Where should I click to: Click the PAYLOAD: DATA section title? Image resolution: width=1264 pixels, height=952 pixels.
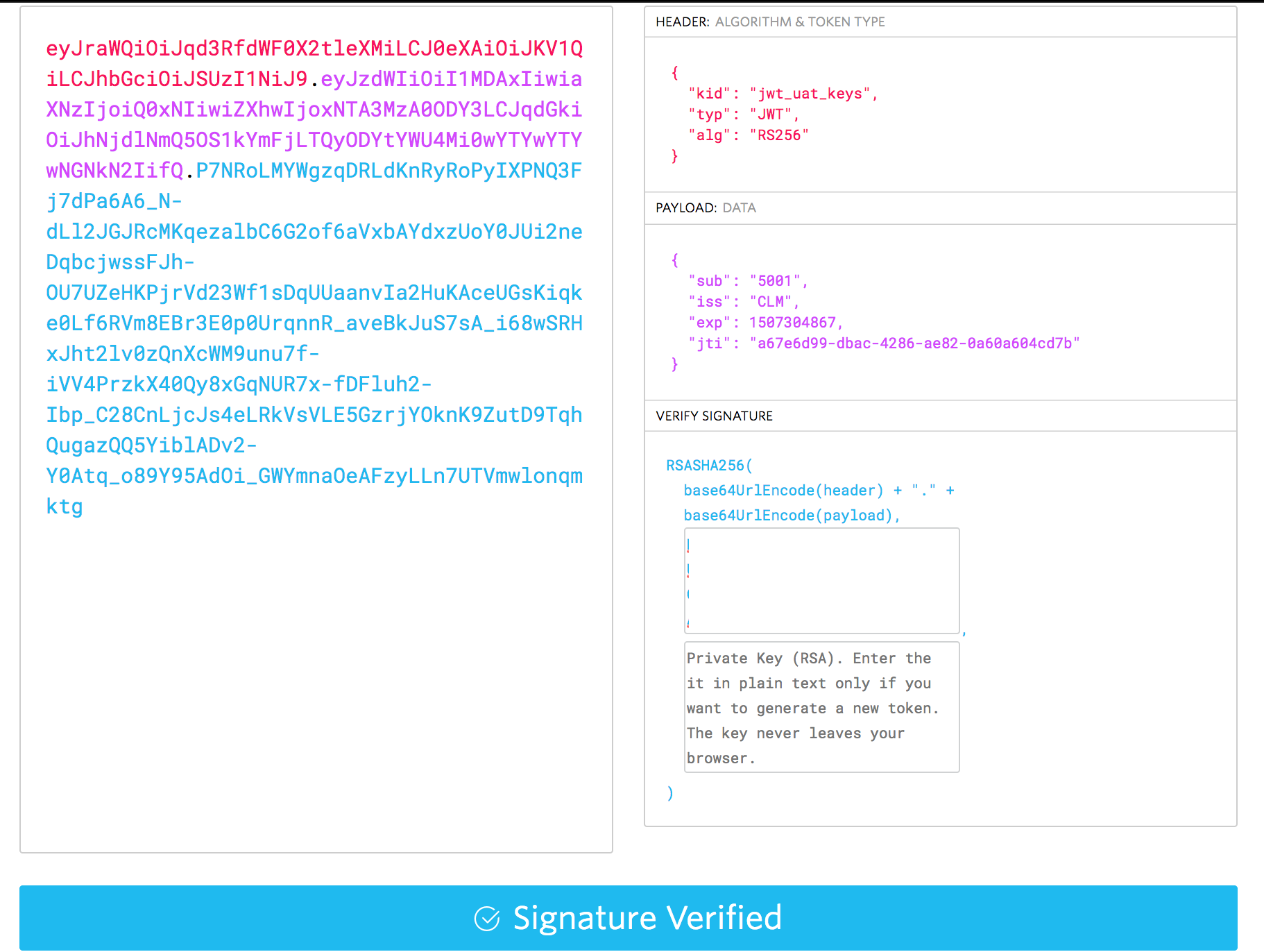705,207
